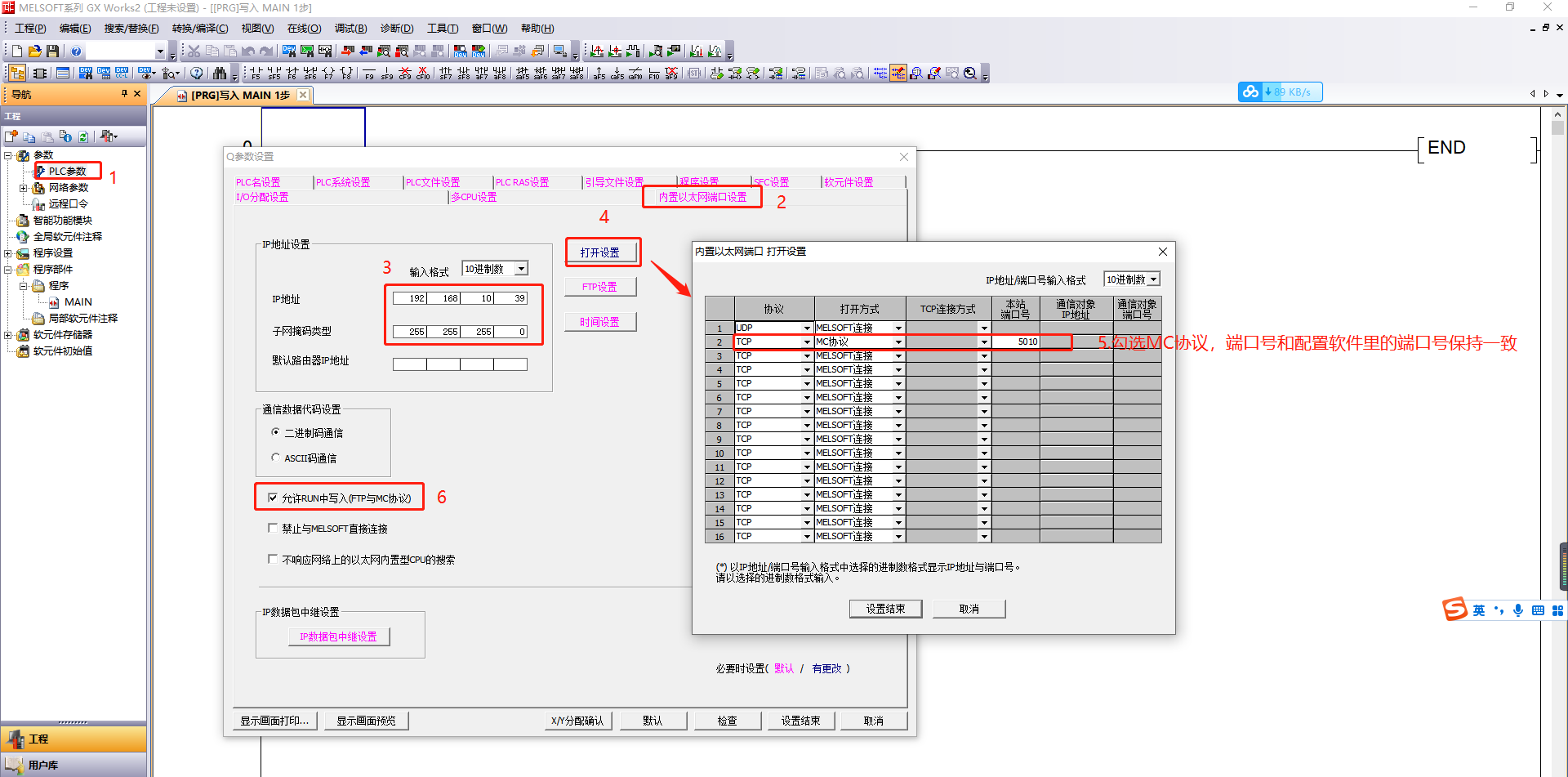The image size is (1568, 777).
Task: Open row 2 MC协议 open-method dropdown
Action: click(x=898, y=342)
